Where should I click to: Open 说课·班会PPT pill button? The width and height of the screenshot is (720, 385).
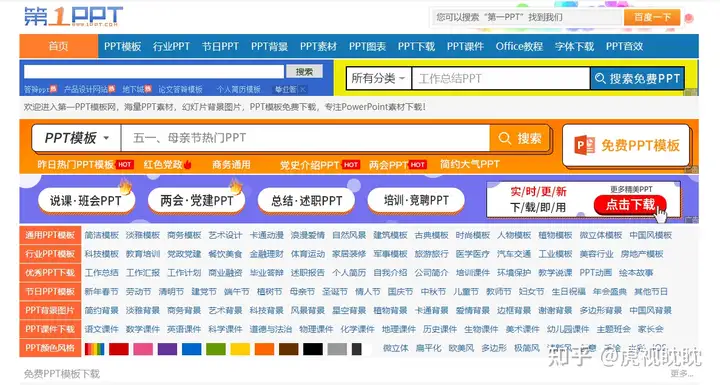point(86,201)
